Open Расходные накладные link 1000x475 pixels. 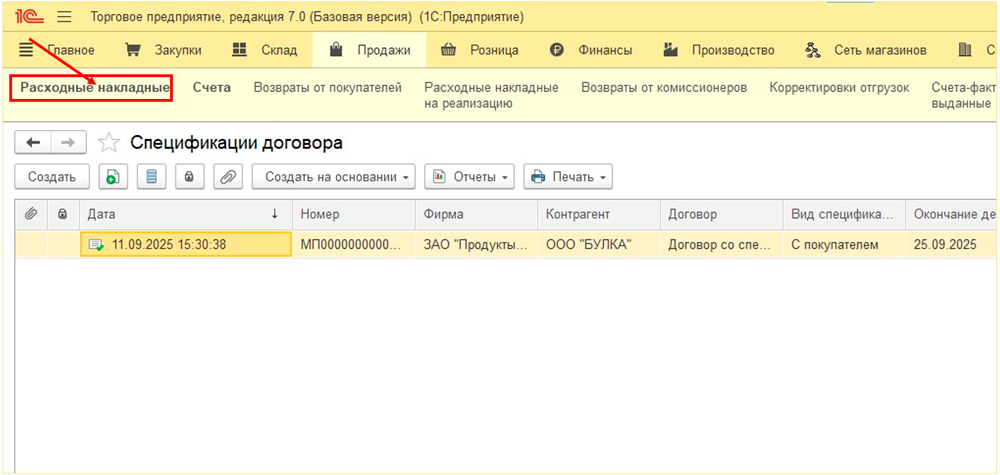pyautogui.click(x=94, y=88)
